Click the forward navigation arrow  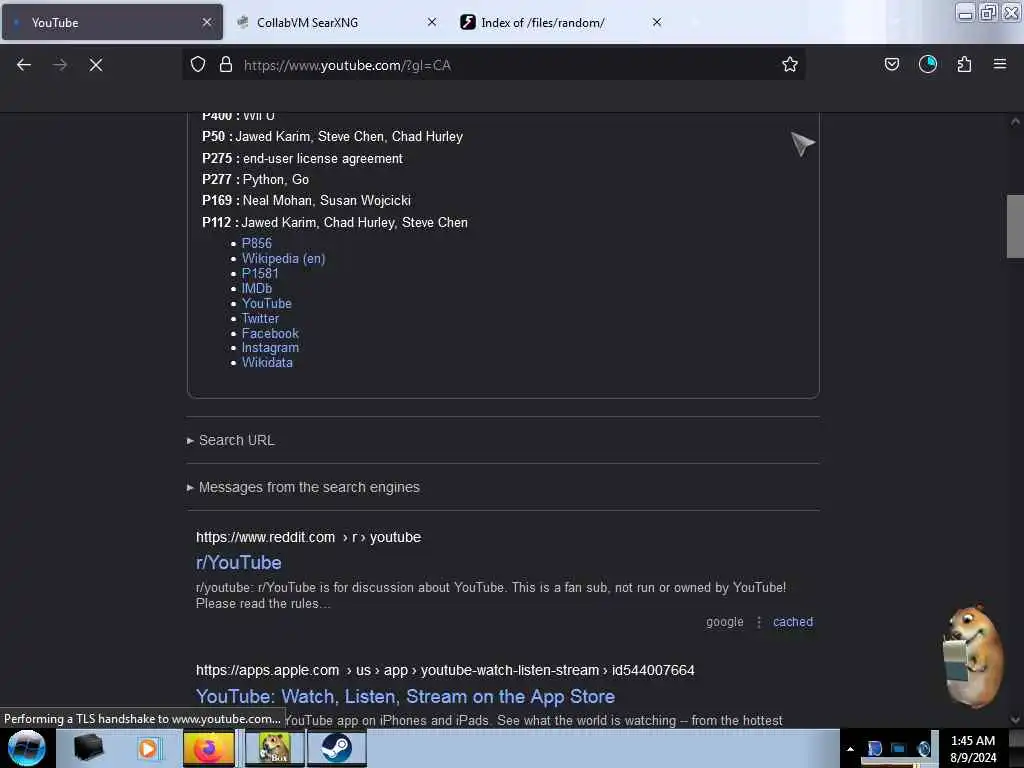pos(60,65)
